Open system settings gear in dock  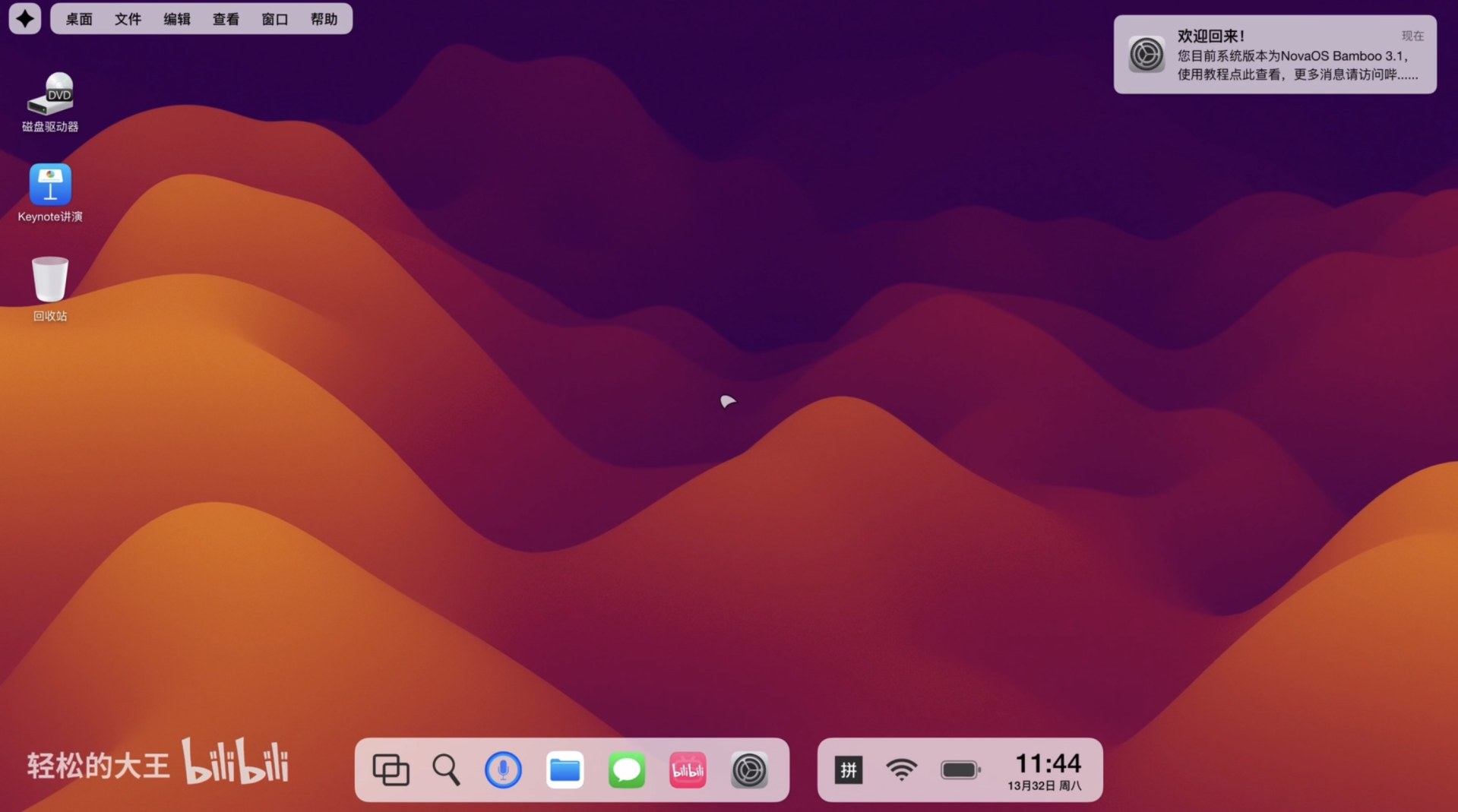(x=749, y=769)
